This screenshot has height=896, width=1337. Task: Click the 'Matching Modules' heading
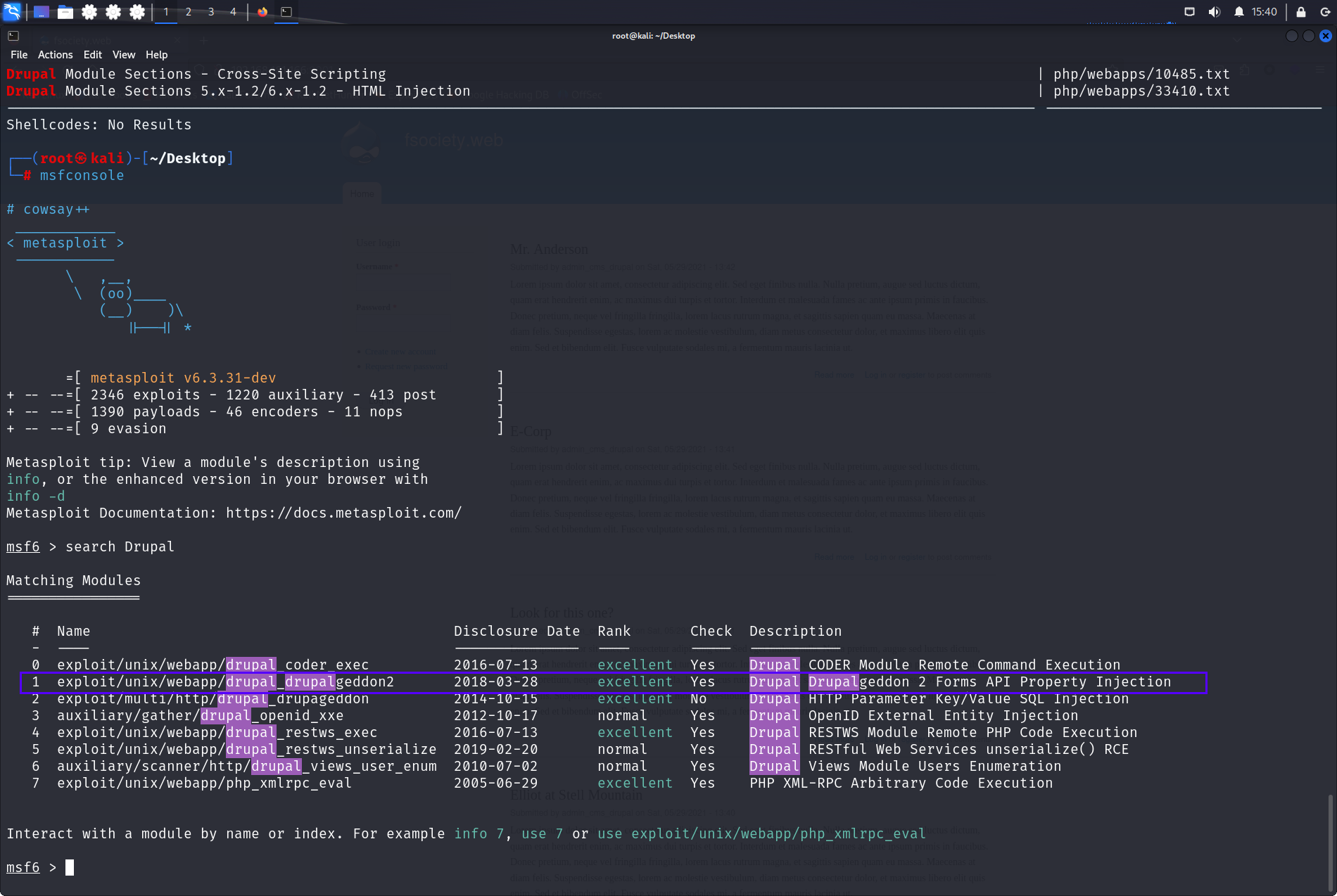tap(73, 580)
